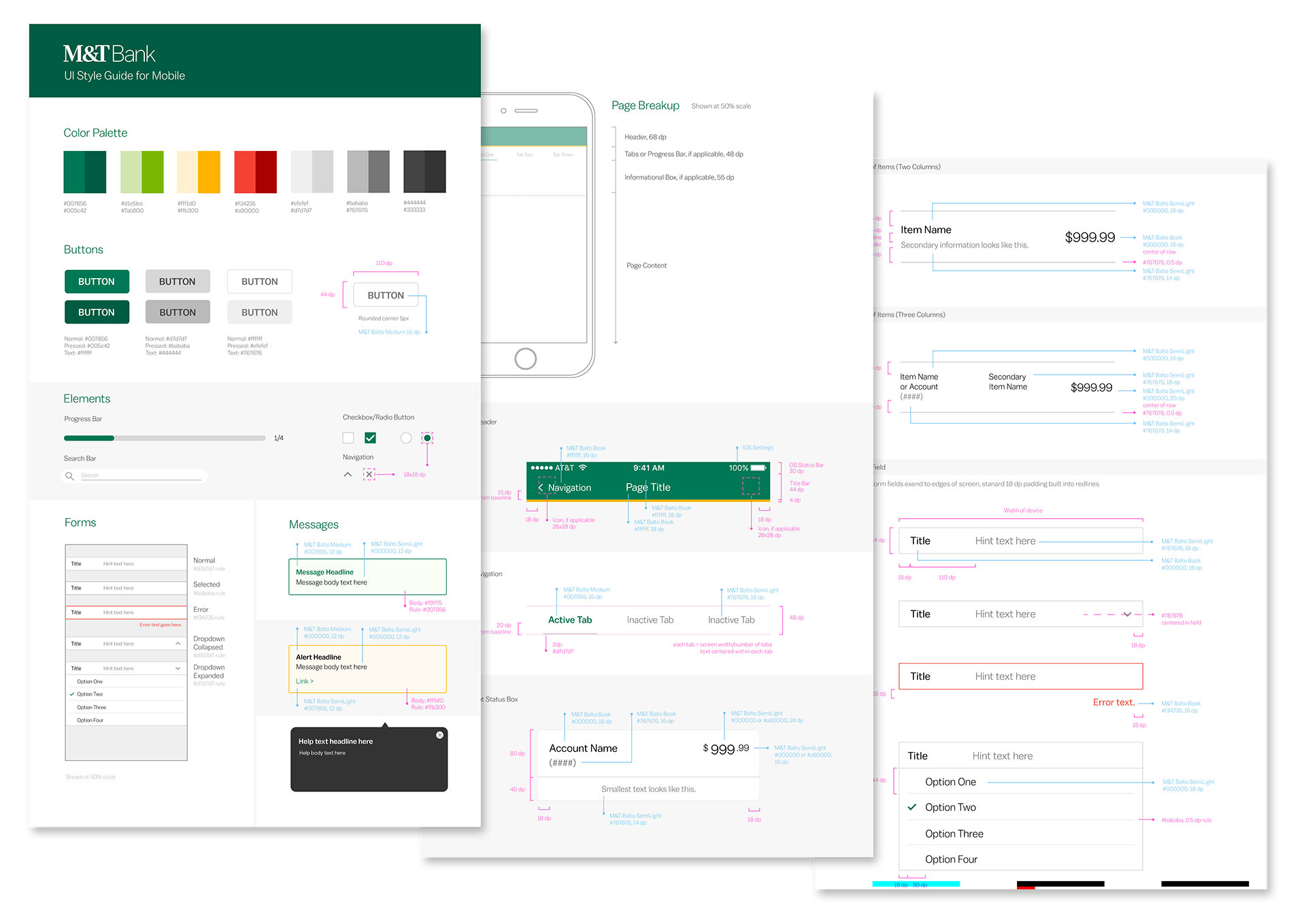Click the Page Title text in the green header
Image resolution: width=1306 pixels, height=924 pixels.
tap(648, 487)
